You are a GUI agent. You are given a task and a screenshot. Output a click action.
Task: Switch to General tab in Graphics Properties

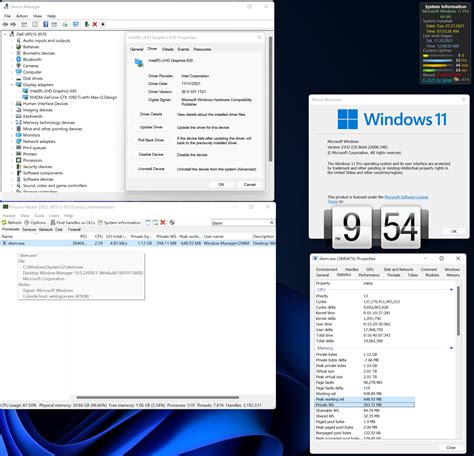coord(136,49)
